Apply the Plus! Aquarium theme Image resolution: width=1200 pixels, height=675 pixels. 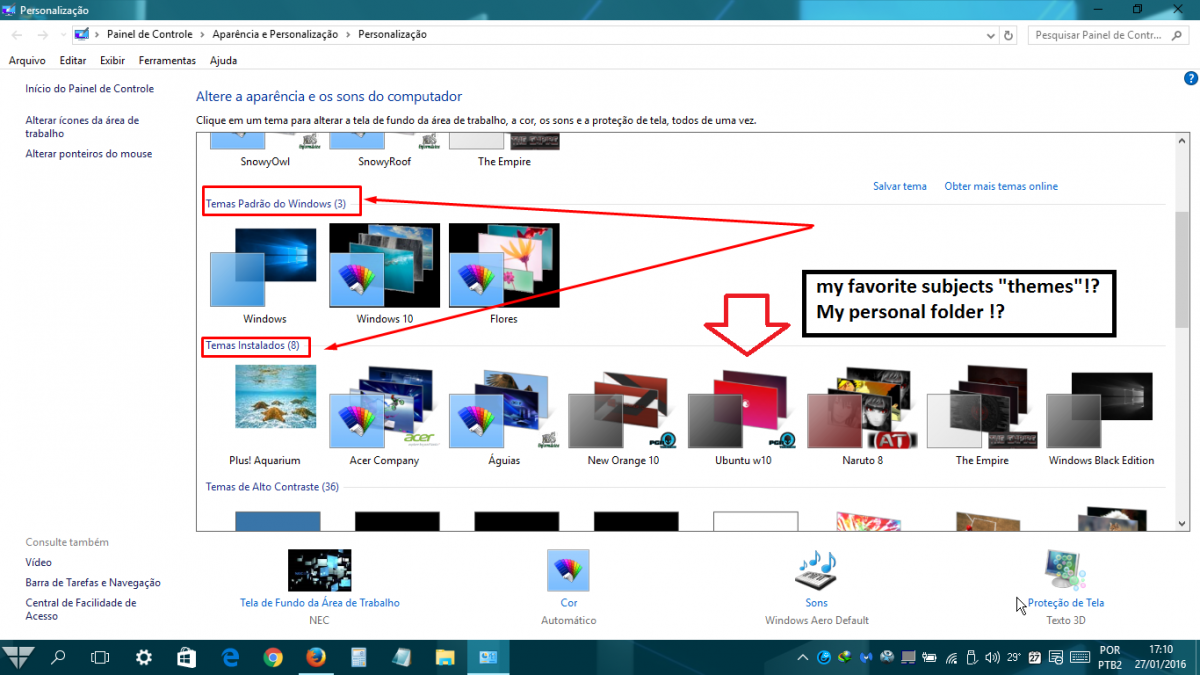265,415
